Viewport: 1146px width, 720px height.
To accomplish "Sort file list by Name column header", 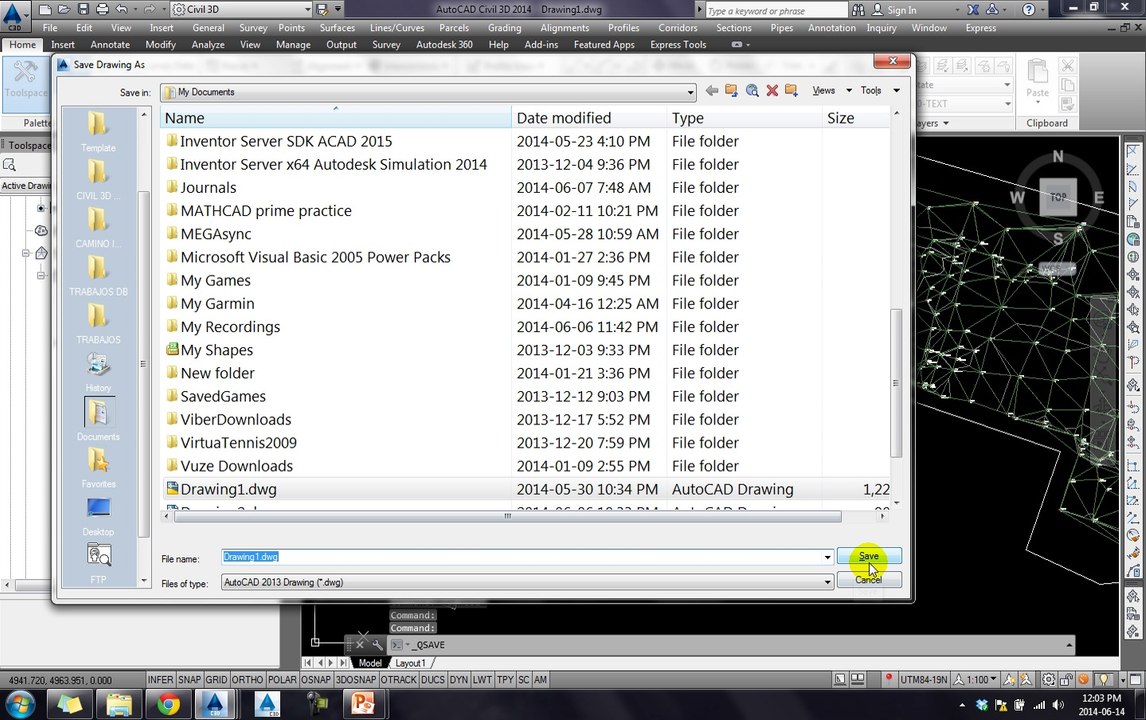I will [335, 118].
